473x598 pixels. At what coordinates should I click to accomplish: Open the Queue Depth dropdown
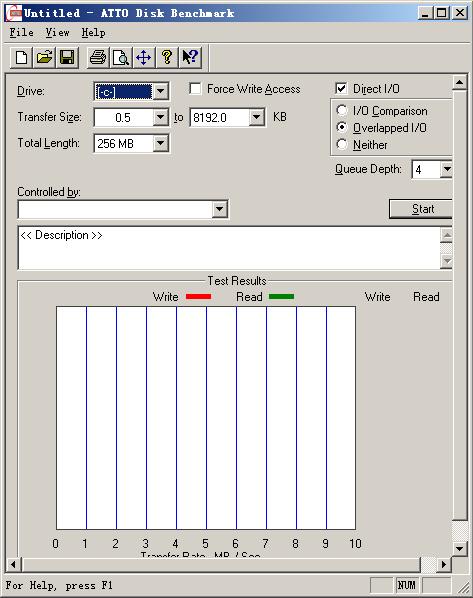446,169
